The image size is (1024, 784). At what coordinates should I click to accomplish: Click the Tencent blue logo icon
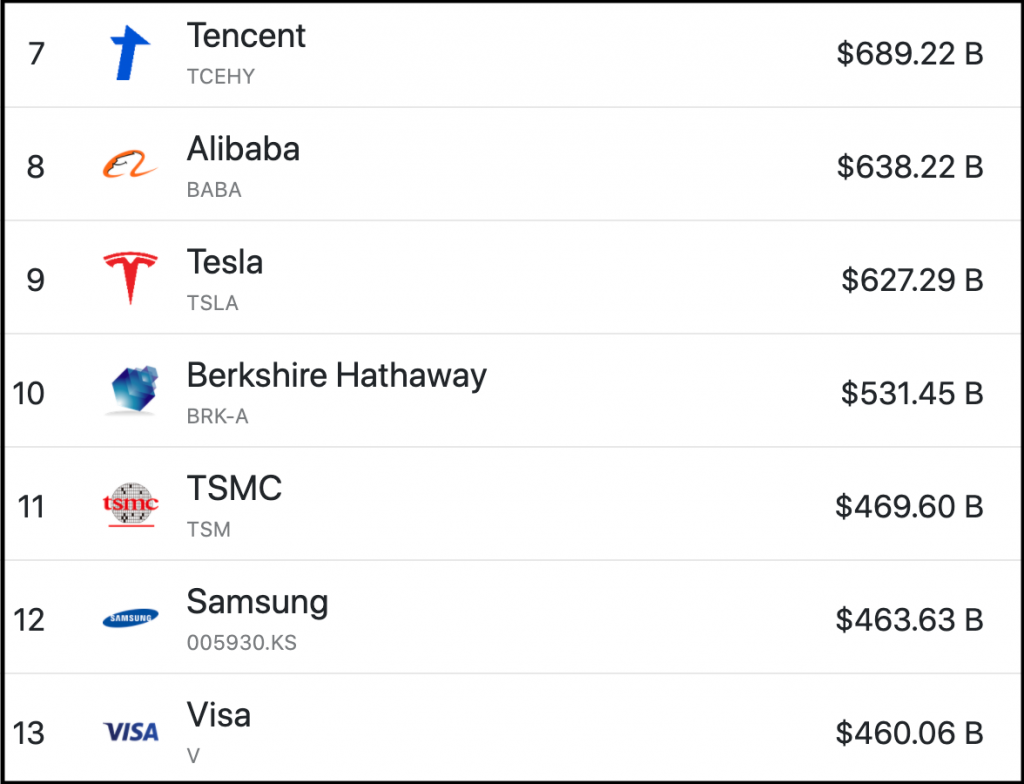pos(130,53)
